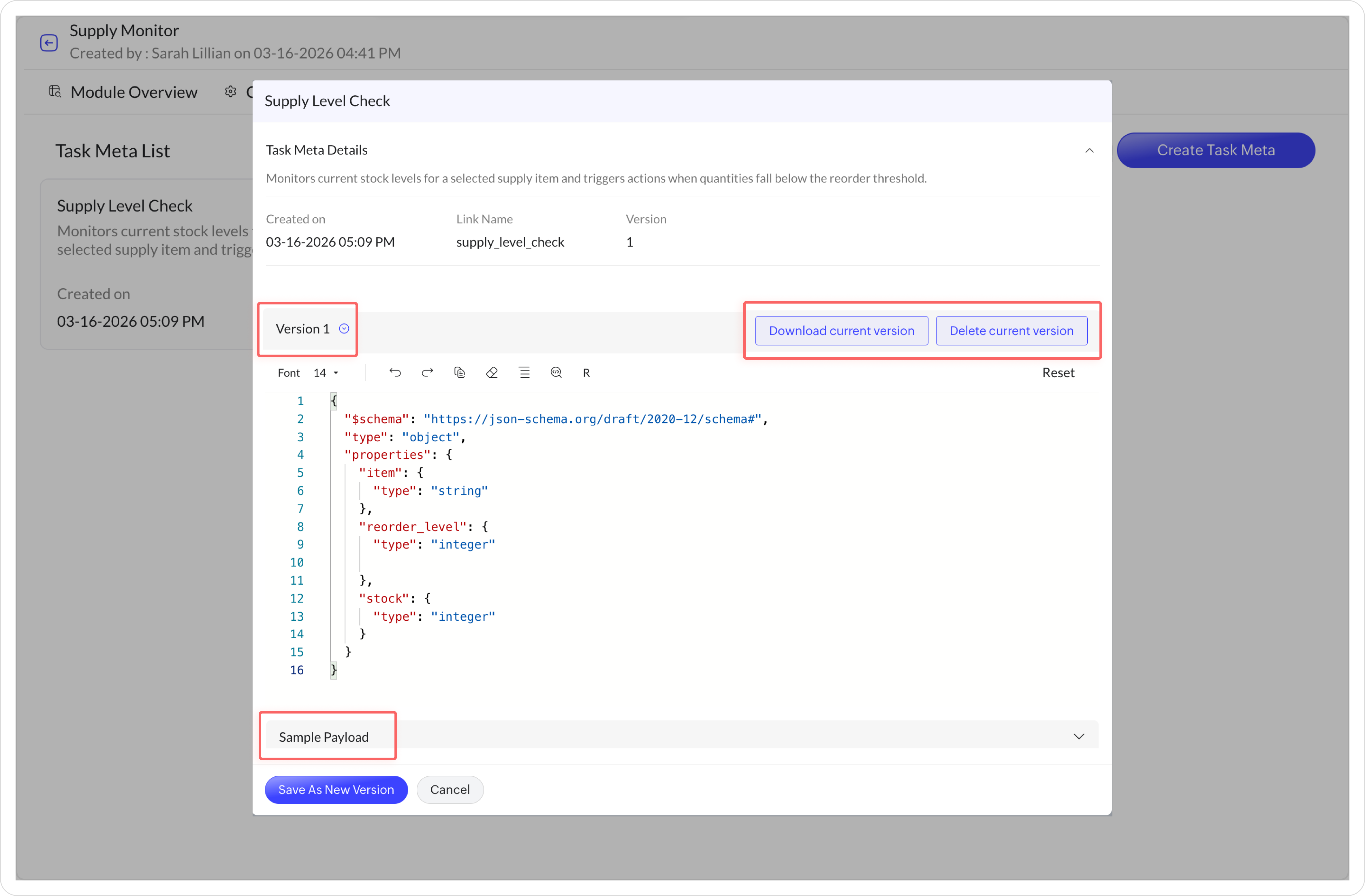Viewport: 1365px width, 896px height.
Task: Format the code with the align-lines icon
Action: point(524,373)
